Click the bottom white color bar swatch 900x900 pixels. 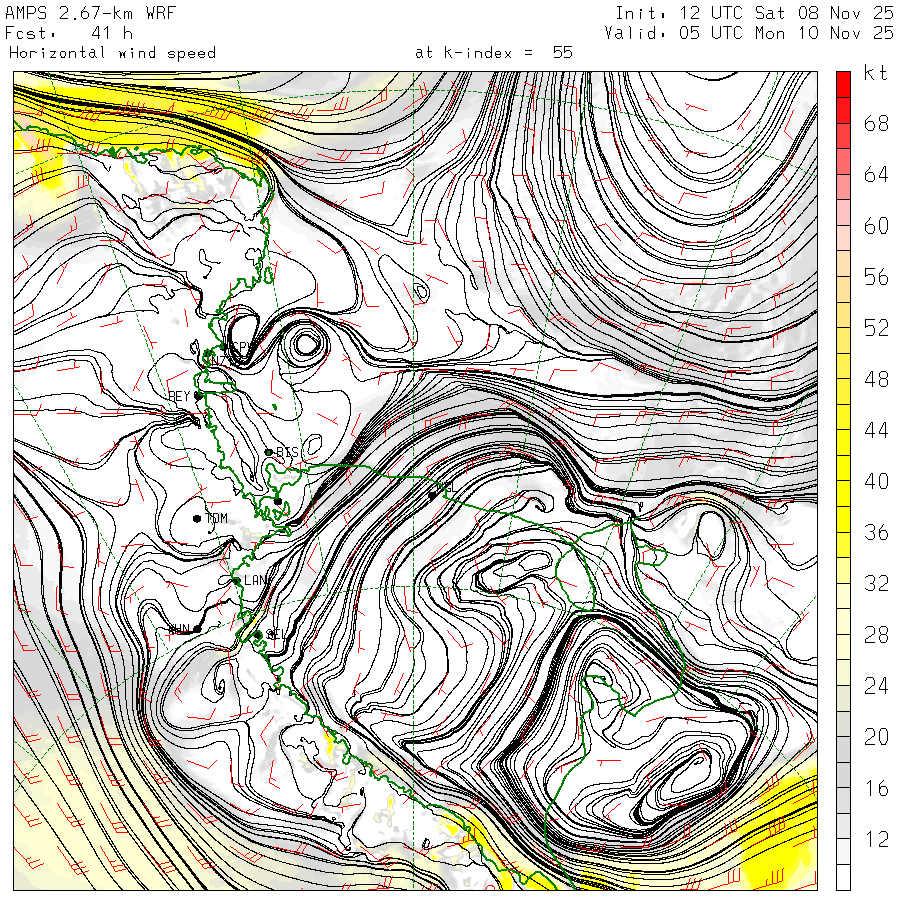point(844,878)
